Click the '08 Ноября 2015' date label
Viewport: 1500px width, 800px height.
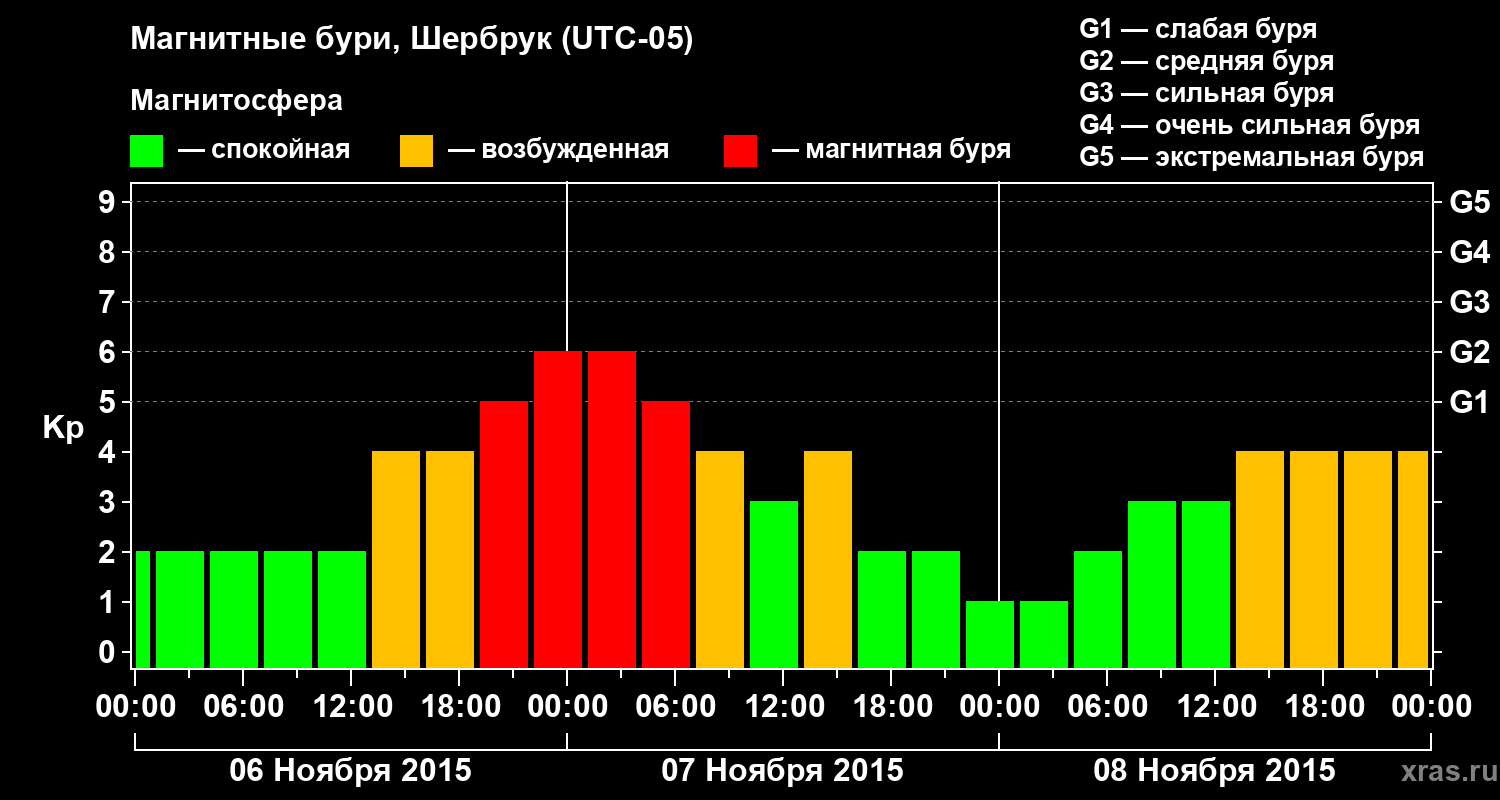(1214, 771)
